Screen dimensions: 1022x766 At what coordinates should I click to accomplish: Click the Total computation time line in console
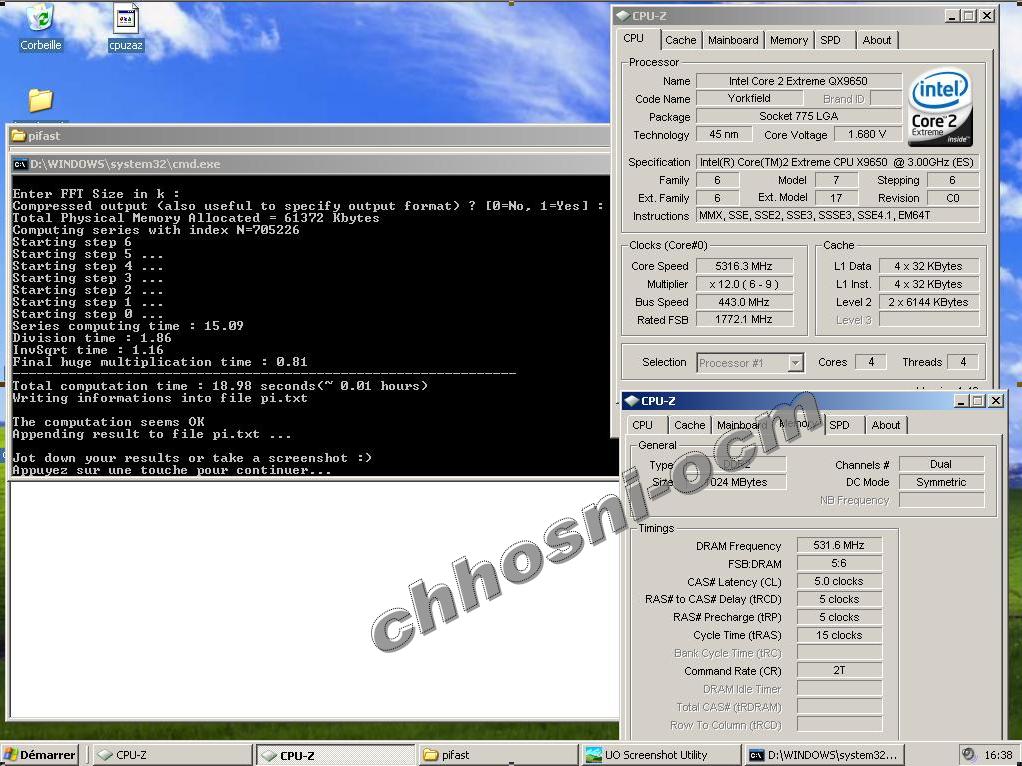pyautogui.click(x=220, y=386)
